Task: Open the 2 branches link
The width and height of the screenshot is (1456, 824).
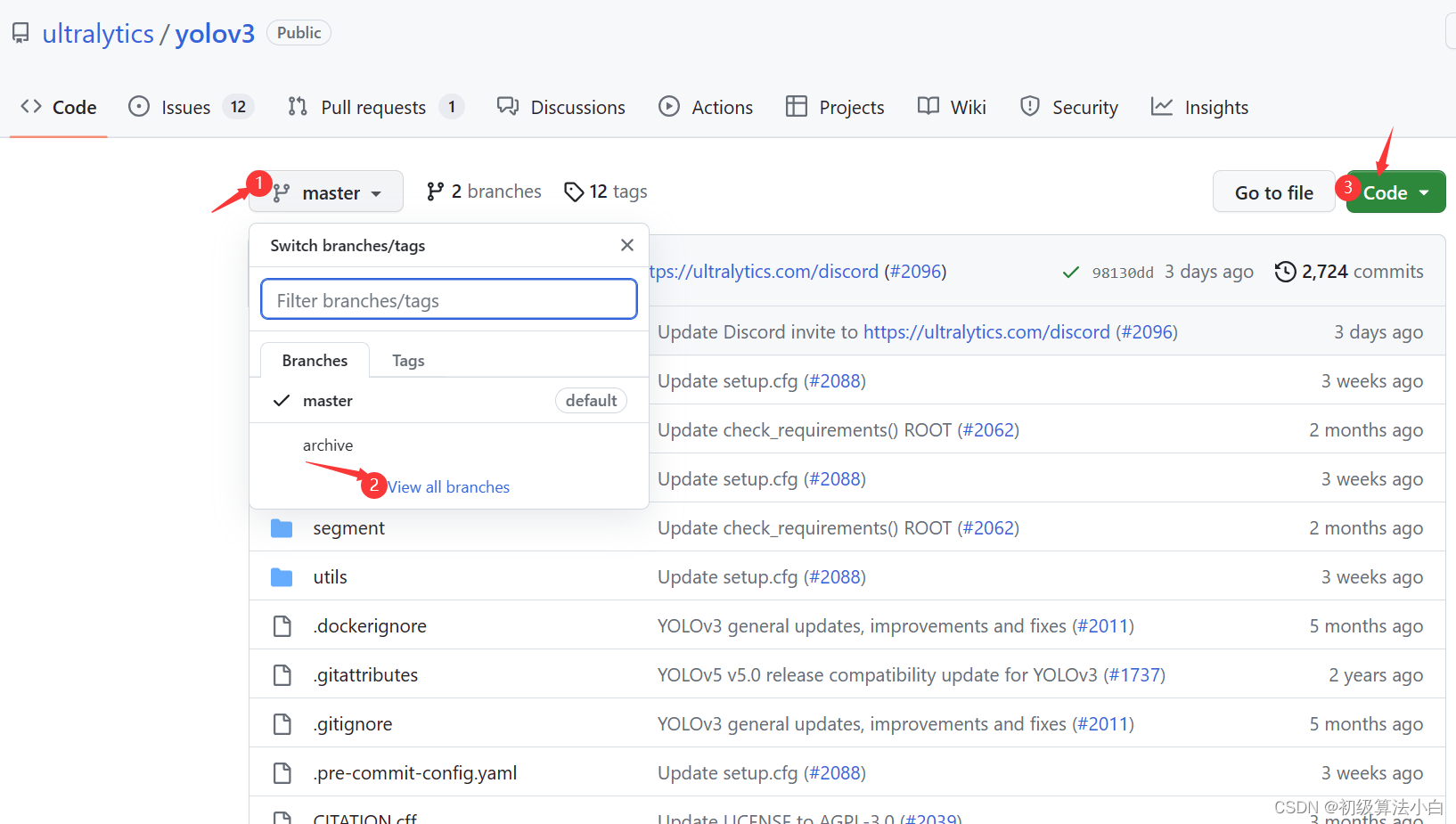Action: (484, 192)
